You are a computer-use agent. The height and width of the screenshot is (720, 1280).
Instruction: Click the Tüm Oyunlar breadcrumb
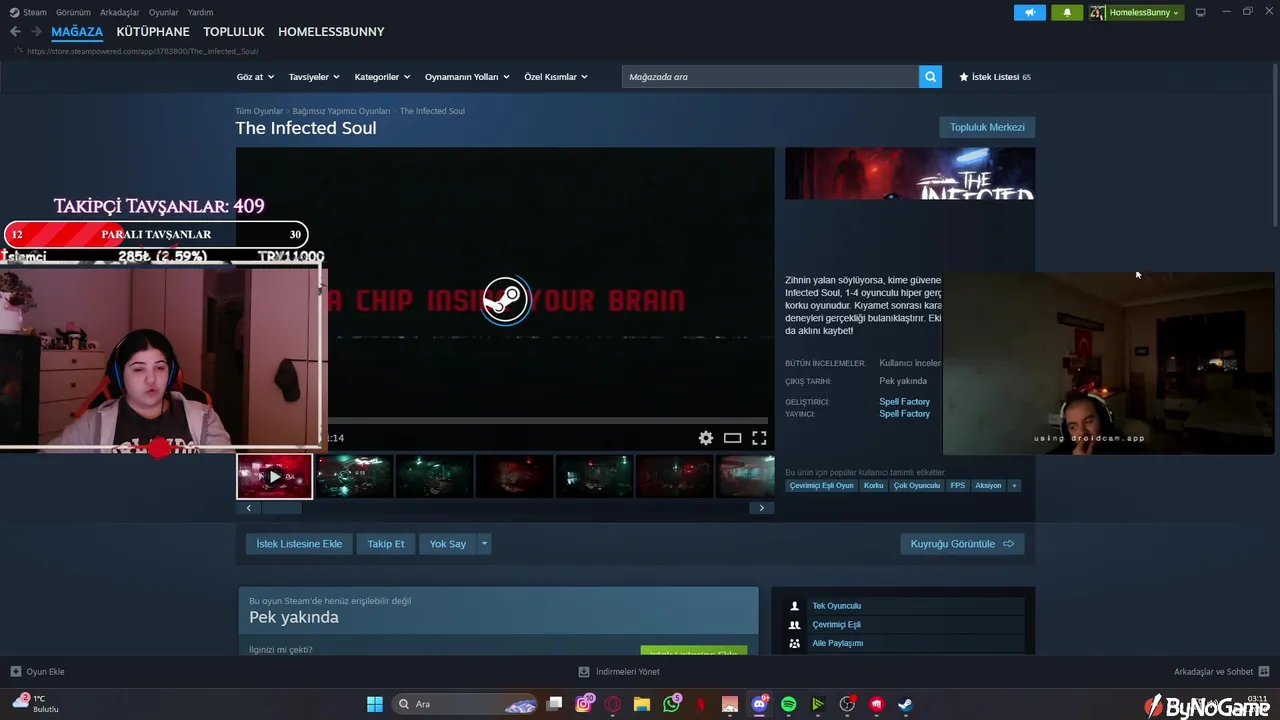click(x=259, y=111)
